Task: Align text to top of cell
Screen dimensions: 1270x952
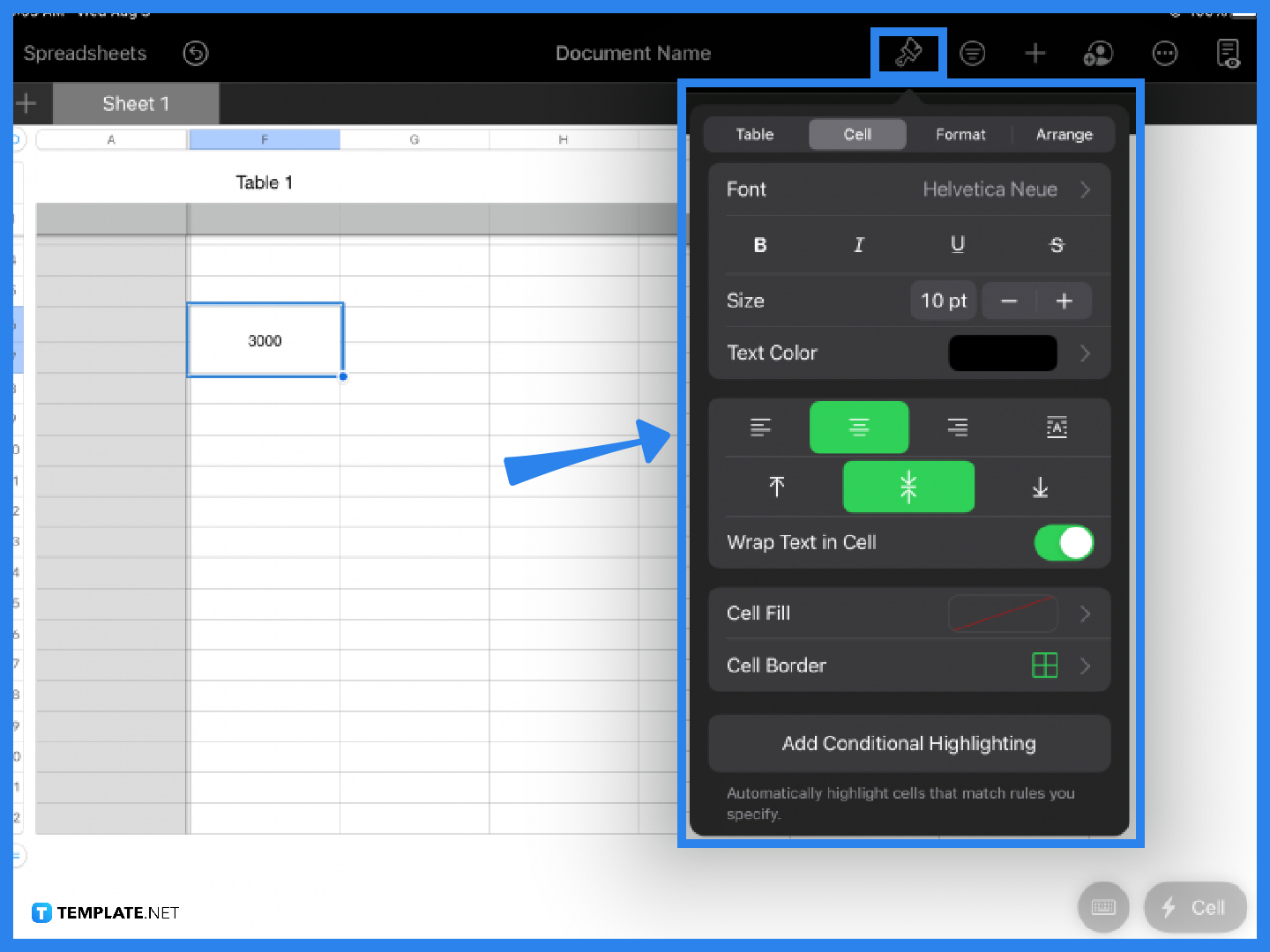Action: pos(777,487)
